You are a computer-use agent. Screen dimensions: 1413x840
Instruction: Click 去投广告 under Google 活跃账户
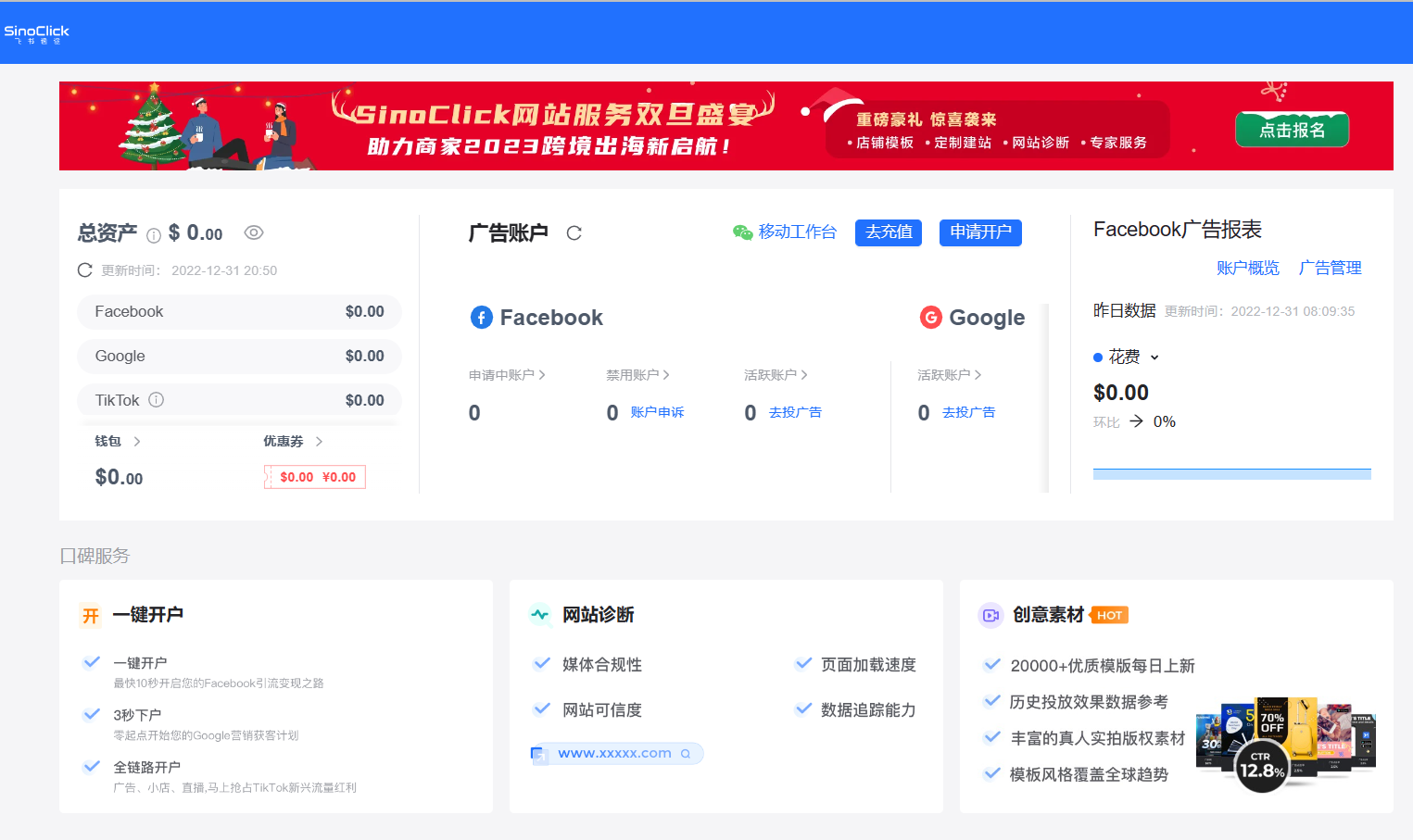[x=968, y=412]
